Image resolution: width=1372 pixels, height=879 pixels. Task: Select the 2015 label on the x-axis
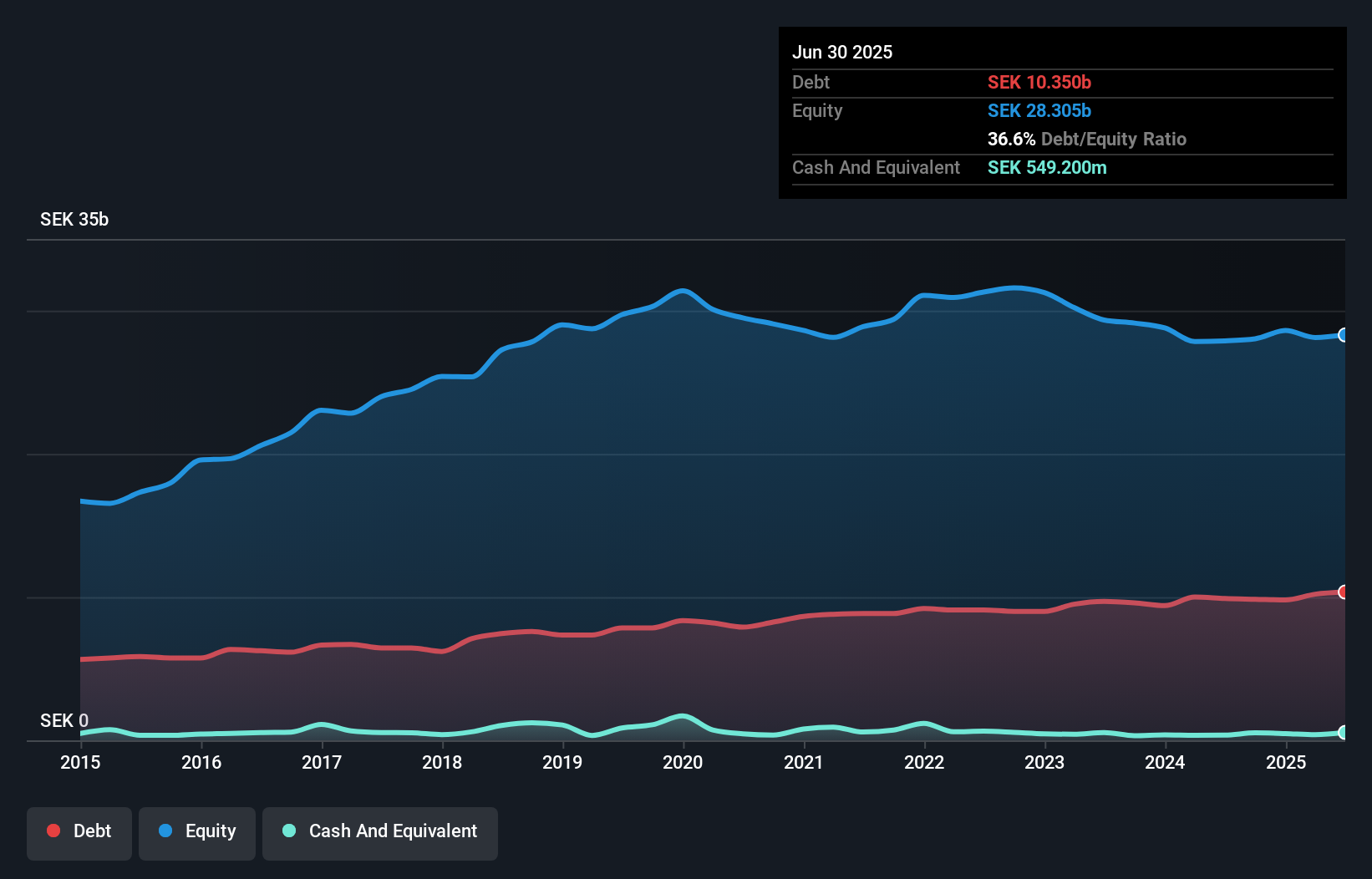80,762
